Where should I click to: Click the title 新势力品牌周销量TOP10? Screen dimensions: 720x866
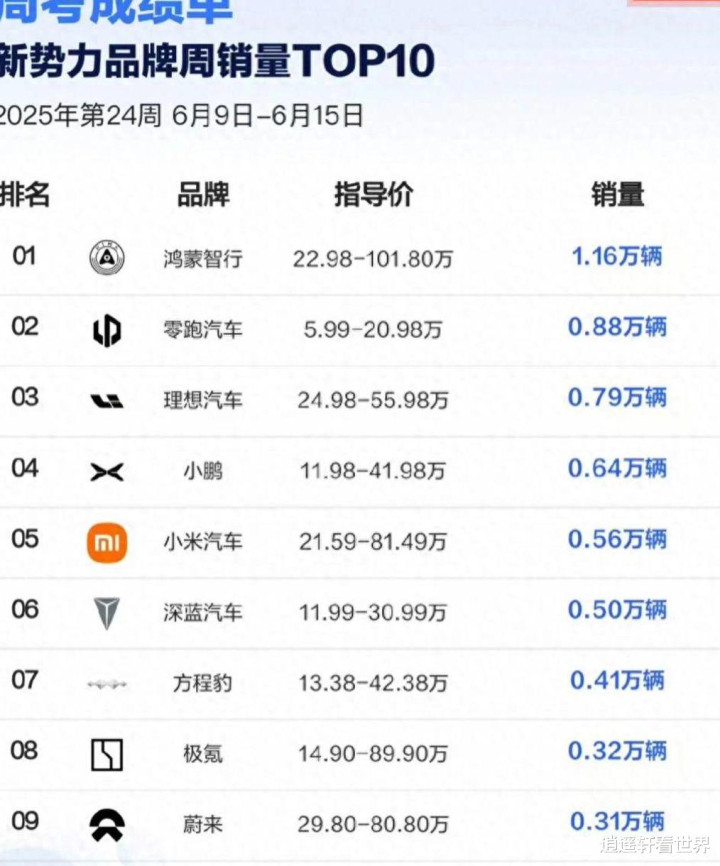pos(217,60)
